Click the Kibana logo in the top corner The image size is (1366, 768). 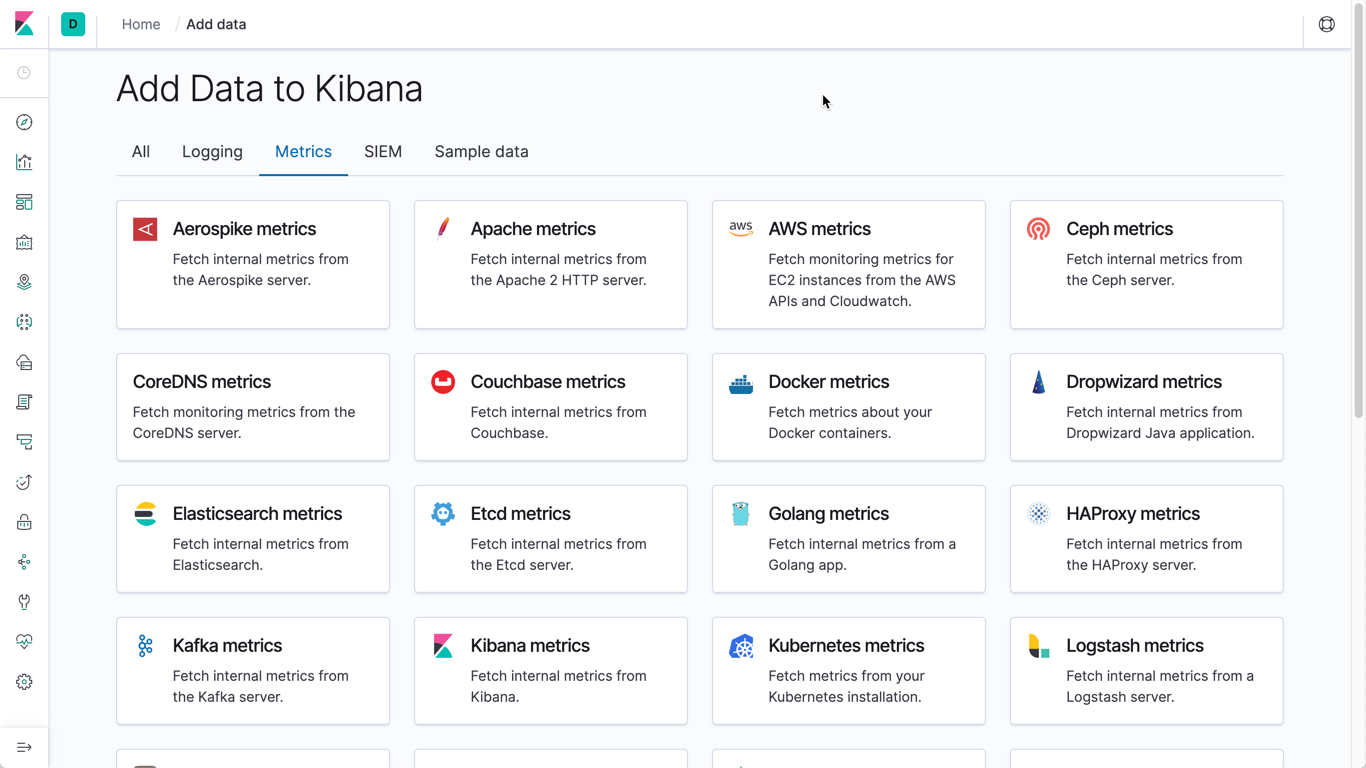click(23, 24)
